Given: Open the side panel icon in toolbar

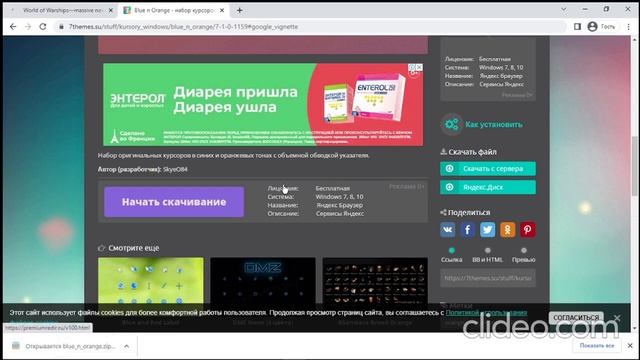Looking at the screenshot, I should tap(577, 27).
